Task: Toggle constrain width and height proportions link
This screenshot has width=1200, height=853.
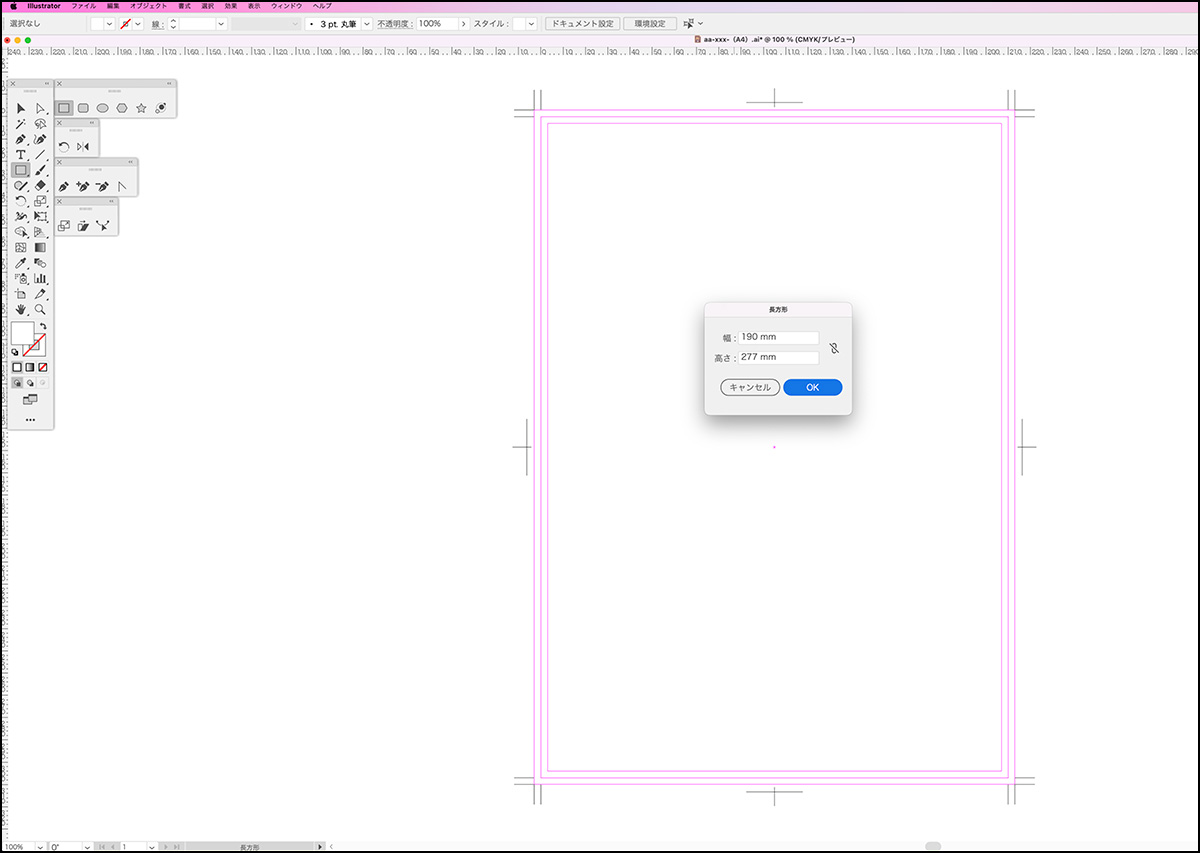Action: pos(833,348)
